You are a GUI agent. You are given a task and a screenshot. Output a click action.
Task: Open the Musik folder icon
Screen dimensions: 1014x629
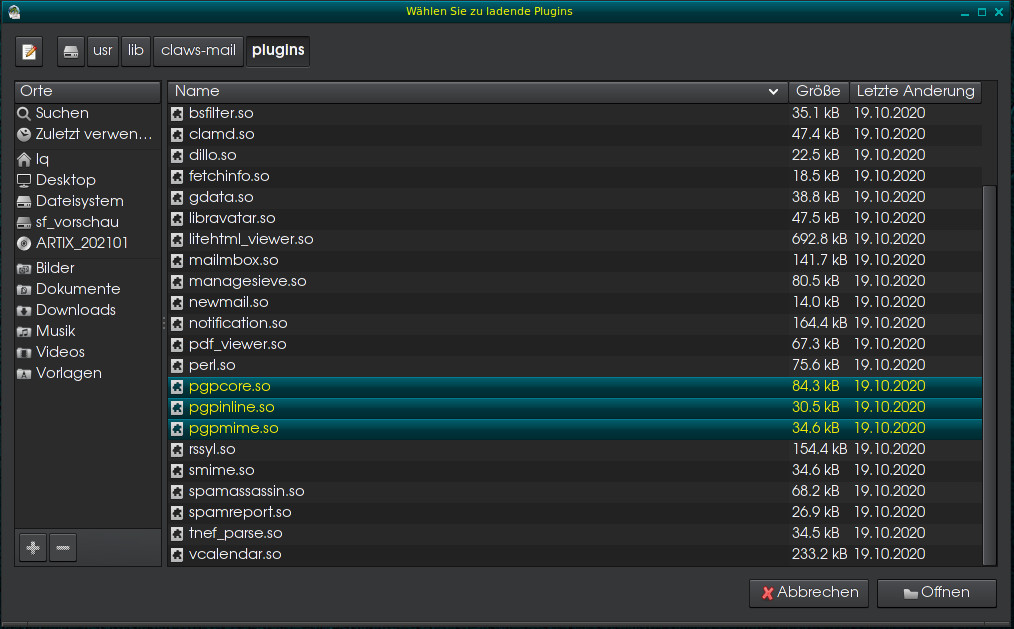tap(22, 330)
